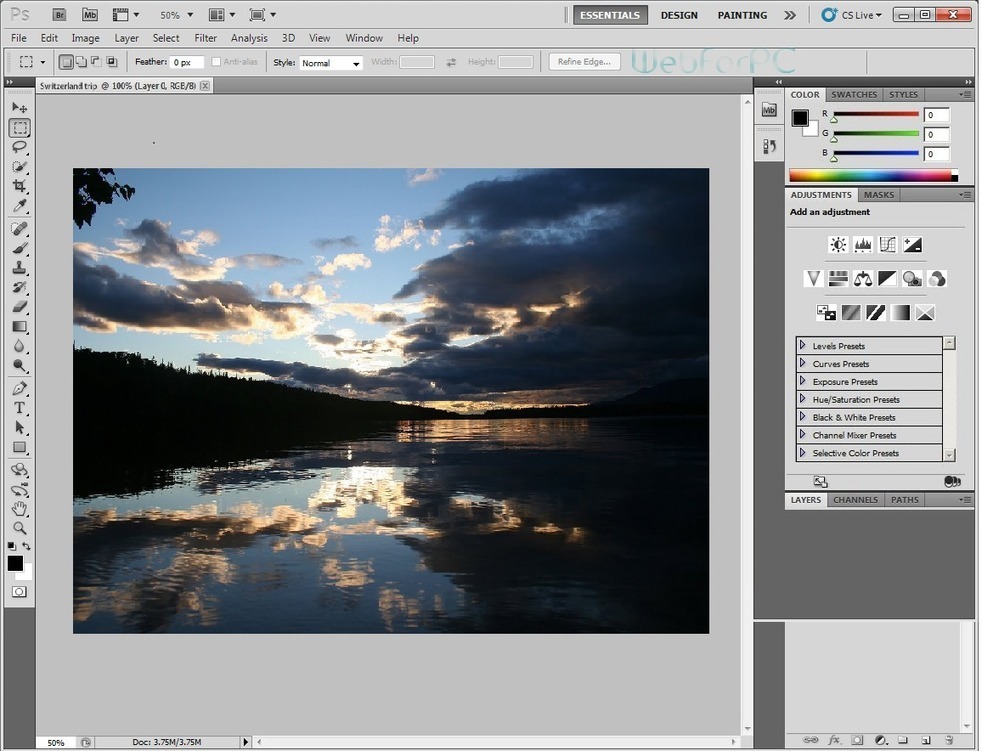Expand the Hue/Saturation Presets list
Image resolution: width=982 pixels, height=751 pixels.
tap(803, 400)
